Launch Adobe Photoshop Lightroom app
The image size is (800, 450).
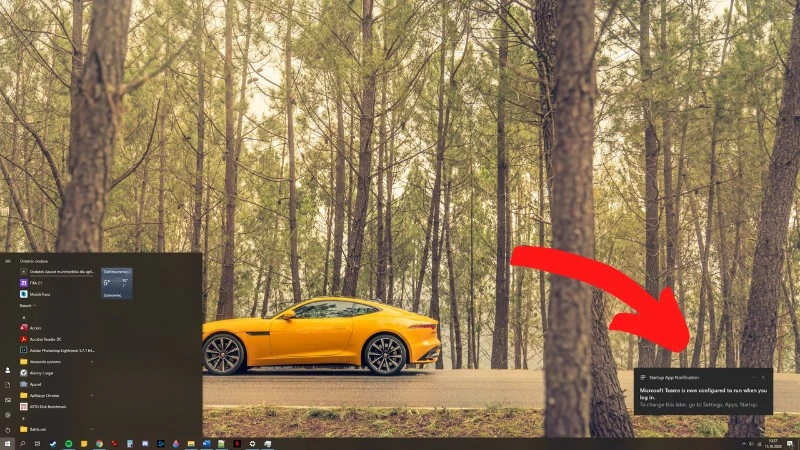point(57,351)
